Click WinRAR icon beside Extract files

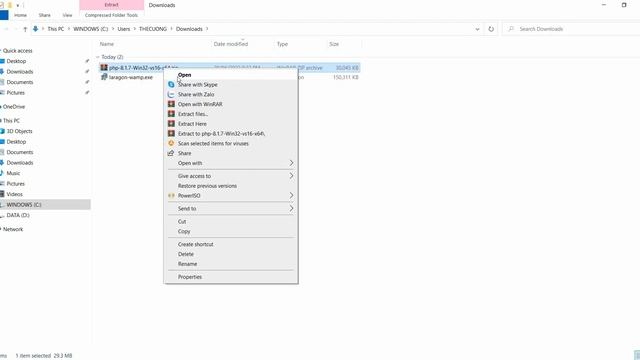pos(171,114)
